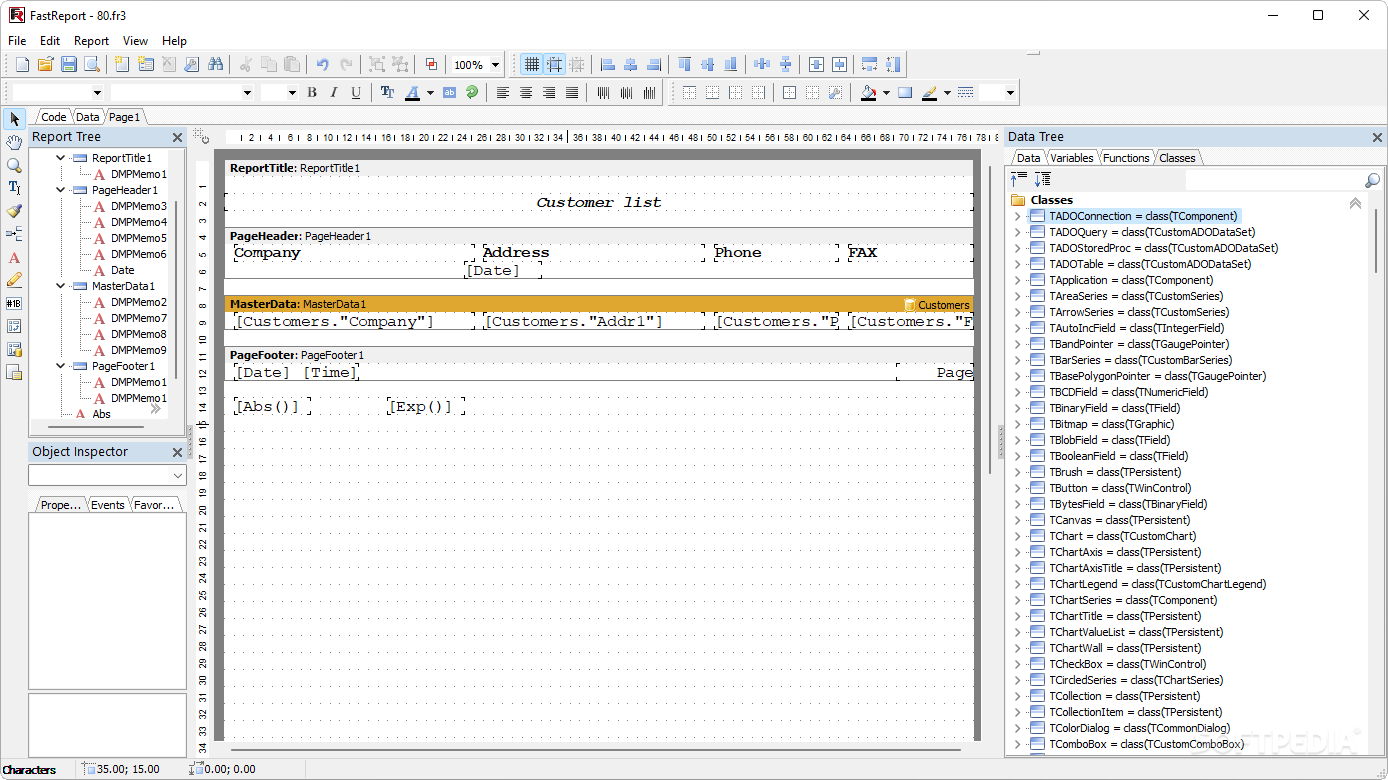
Task: Select the Phone header memo
Action: [x=776, y=253]
